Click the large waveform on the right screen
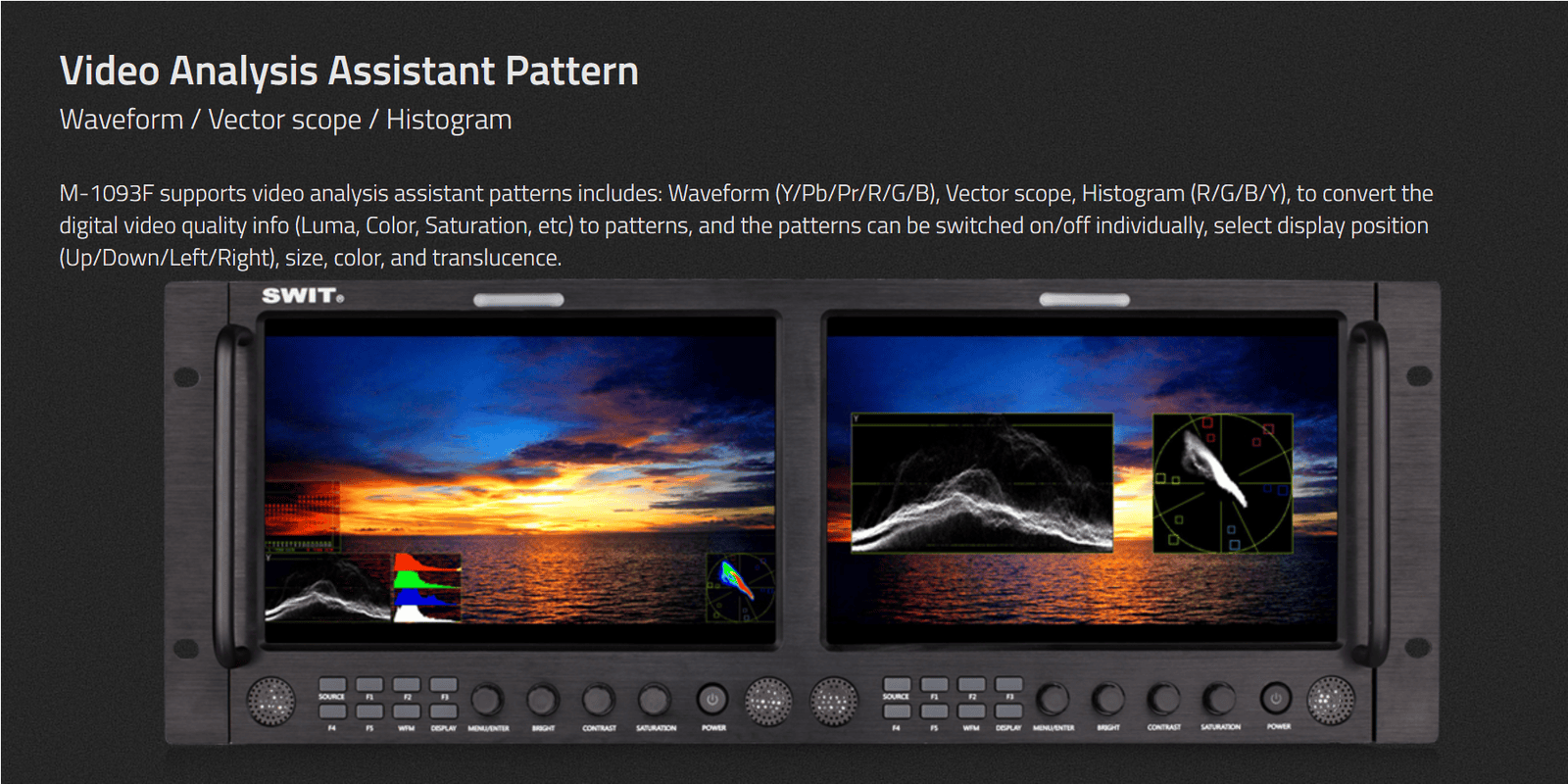The height and width of the screenshot is (784, 1568). [982, 482]
